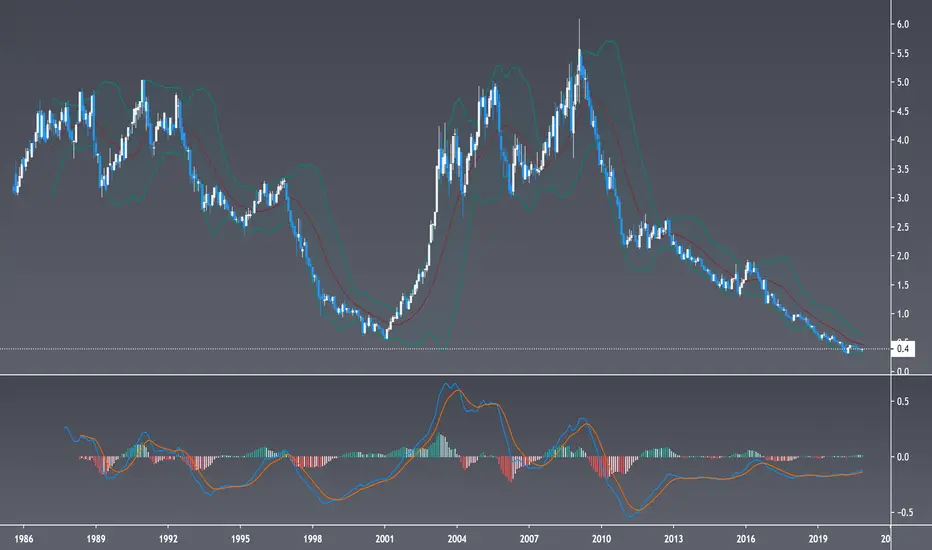Click the 1.5 price scale value

point(903,285)
